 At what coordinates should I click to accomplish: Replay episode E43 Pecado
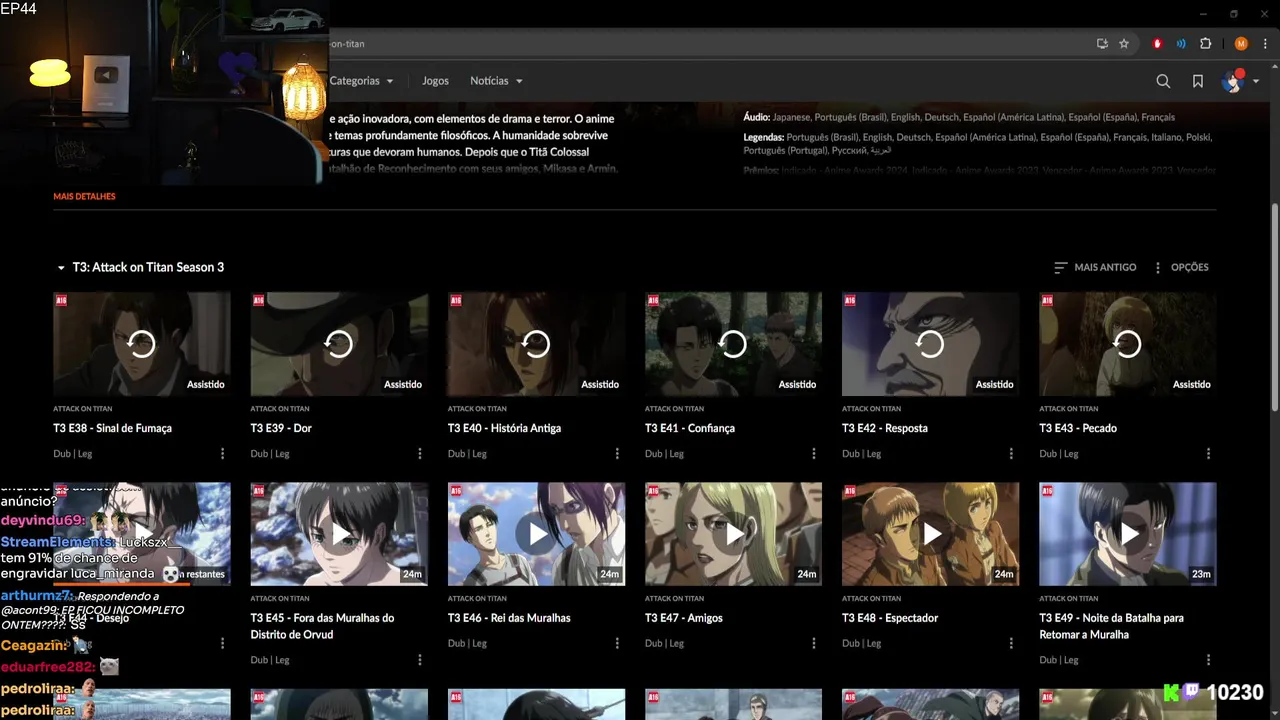click(x=1127, y=344)
